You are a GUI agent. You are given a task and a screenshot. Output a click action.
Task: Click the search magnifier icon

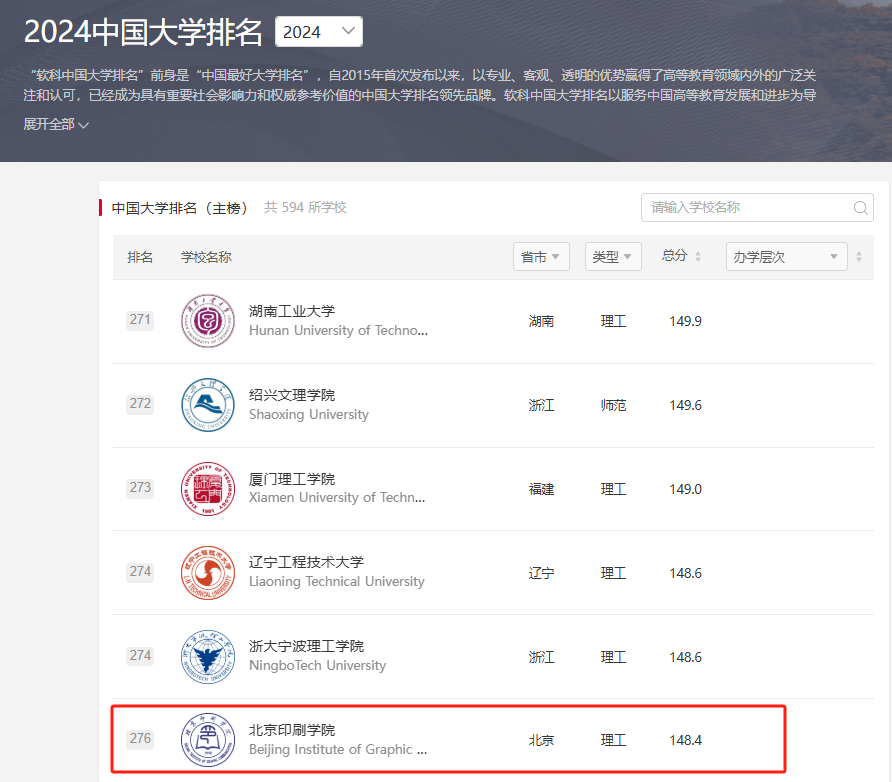click(860, 208)
